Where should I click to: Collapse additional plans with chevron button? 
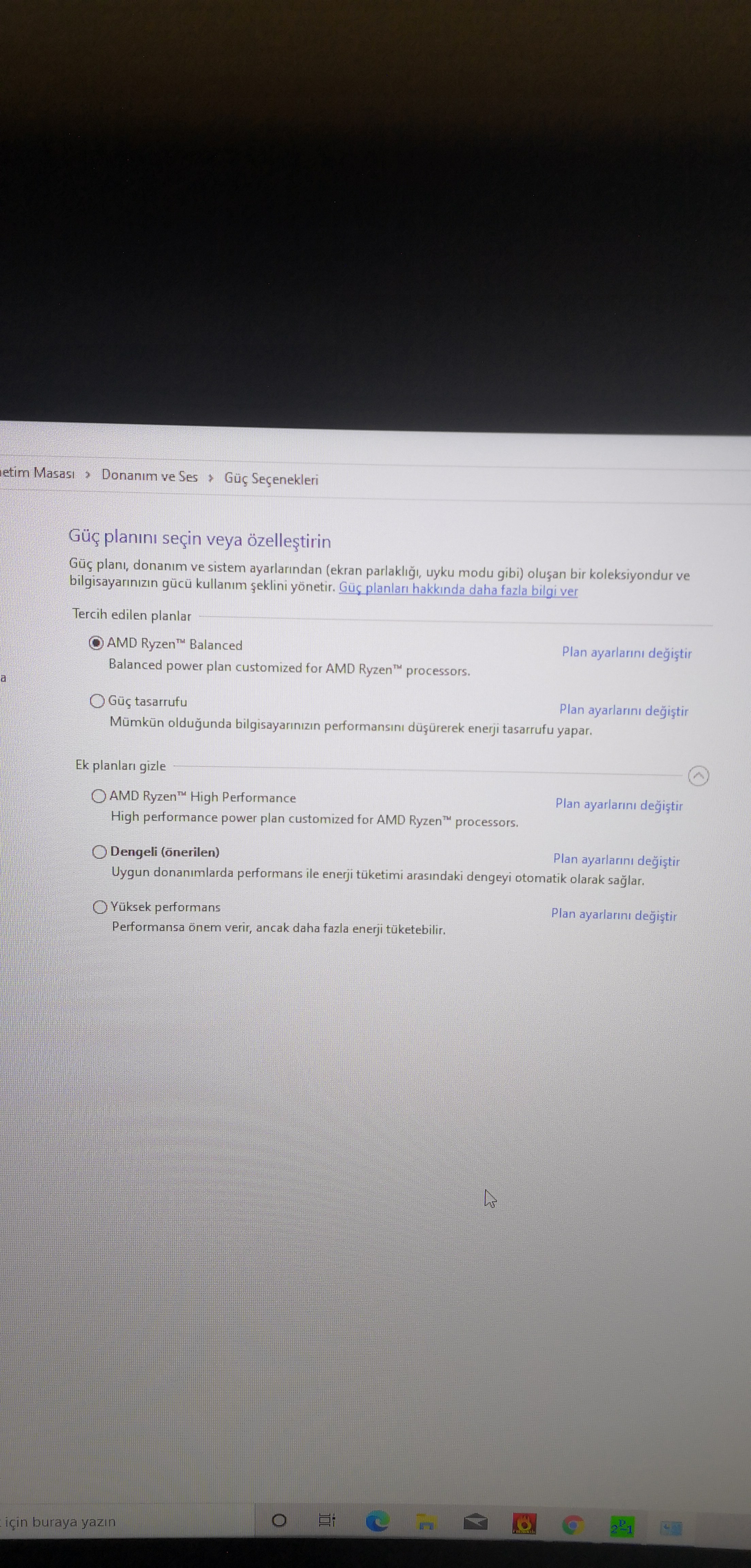[698, 775]
